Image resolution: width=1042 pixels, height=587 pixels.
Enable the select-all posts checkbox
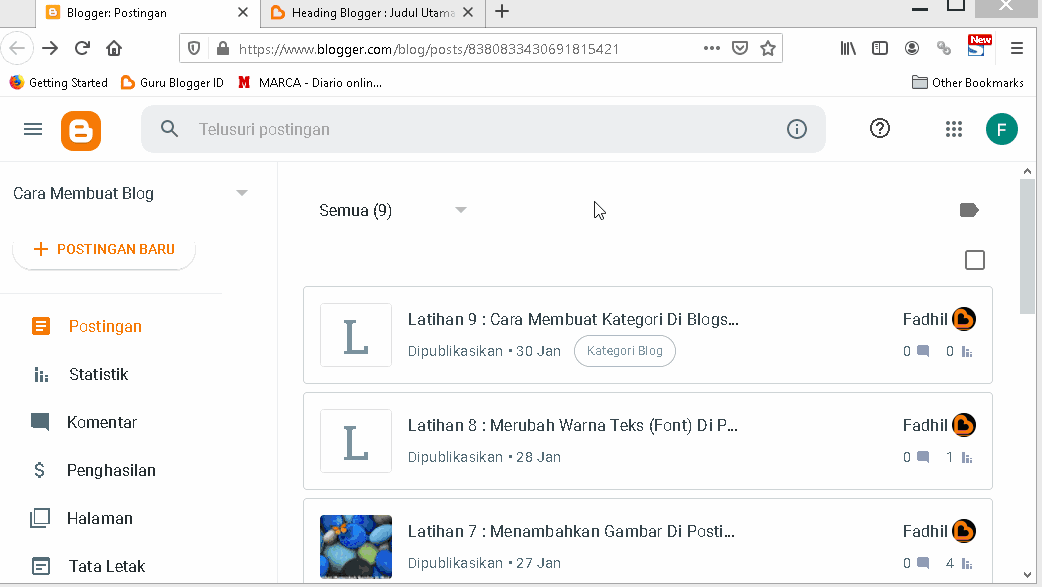[975, 260]
